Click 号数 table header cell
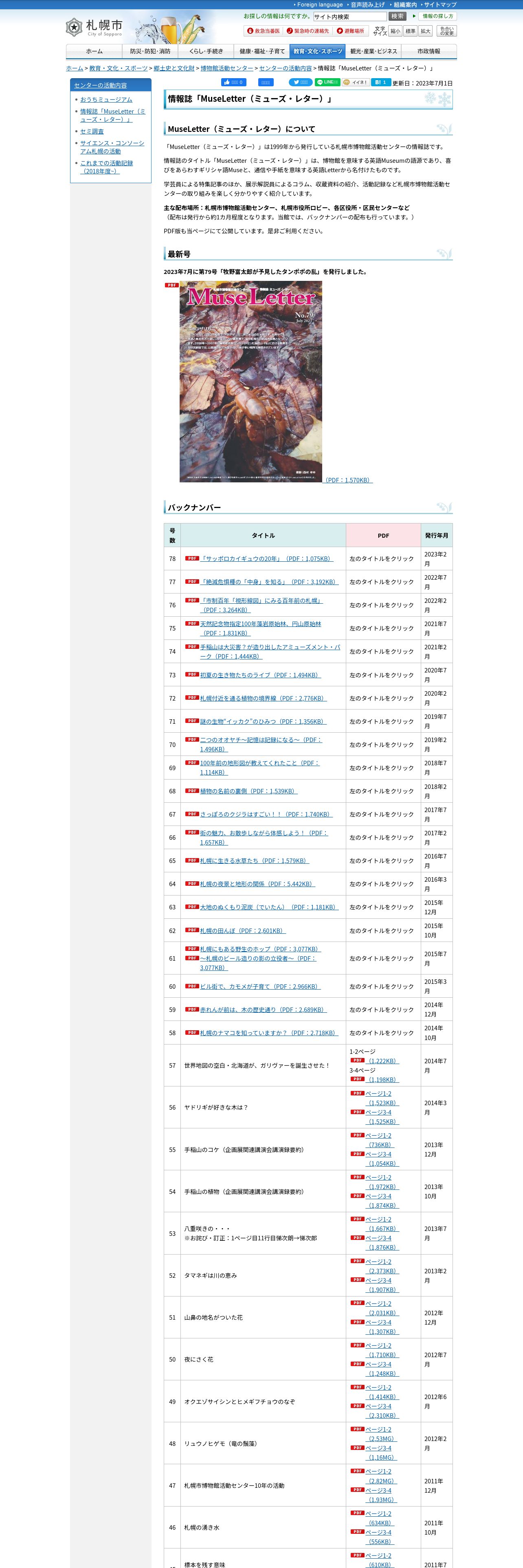523x1568 pixels. (x=172, y=535)
